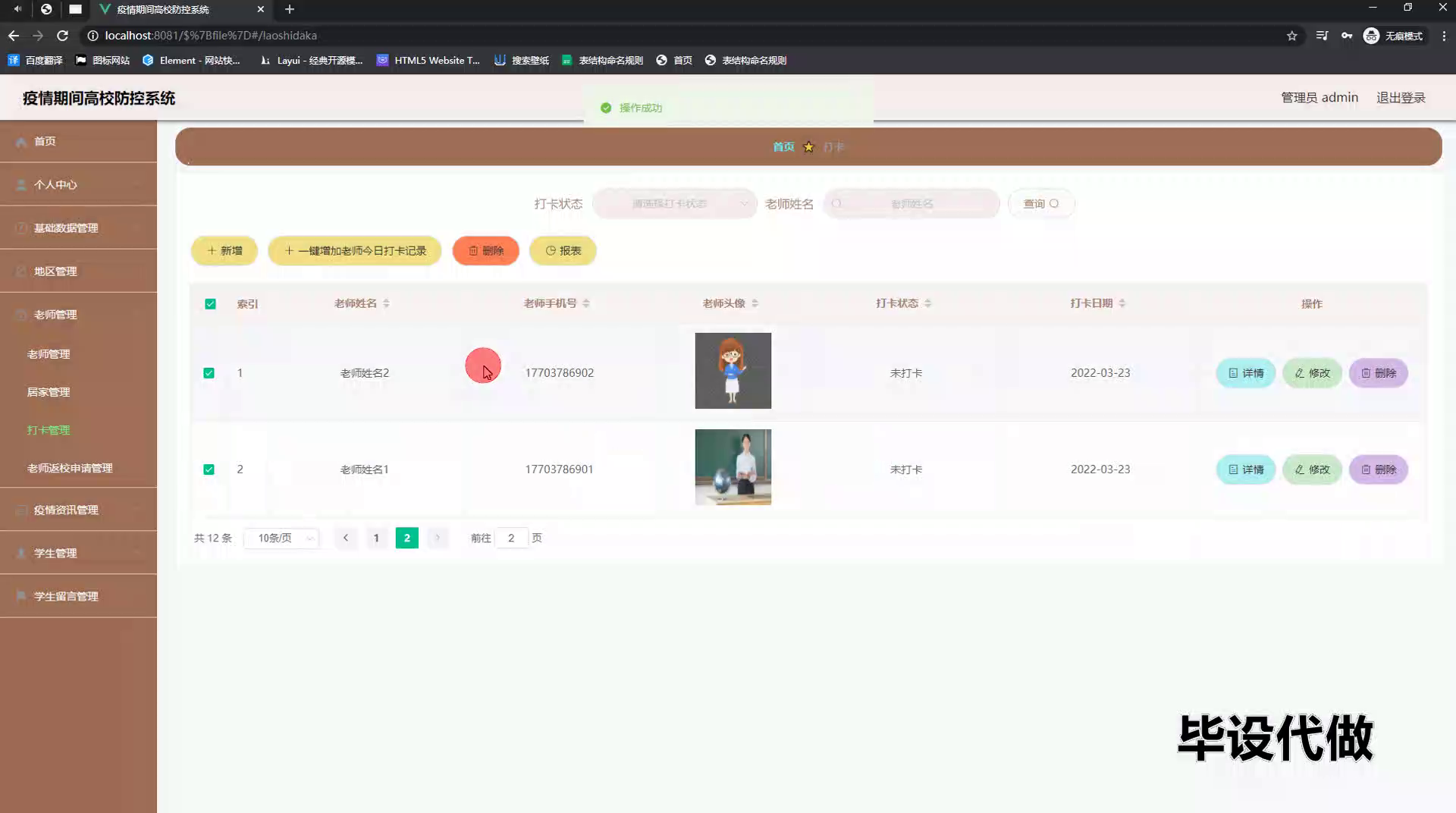Open 个人中心 in the sidebar
Viewport: 1456px width, 813px height.
[78, 184]
